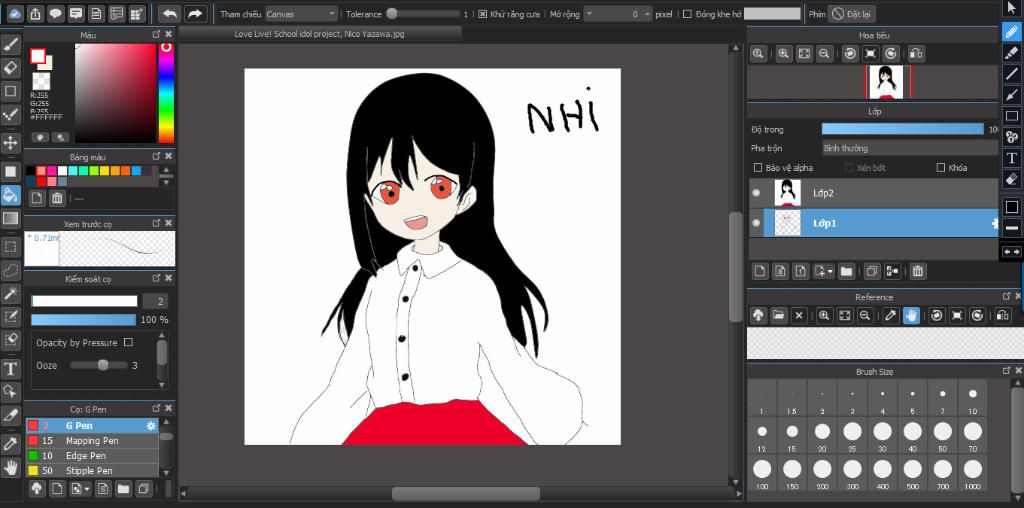Open the Tham chiếu Canvas dropdown
This screenshot has width=1024, height=508.
click(302, 14)
